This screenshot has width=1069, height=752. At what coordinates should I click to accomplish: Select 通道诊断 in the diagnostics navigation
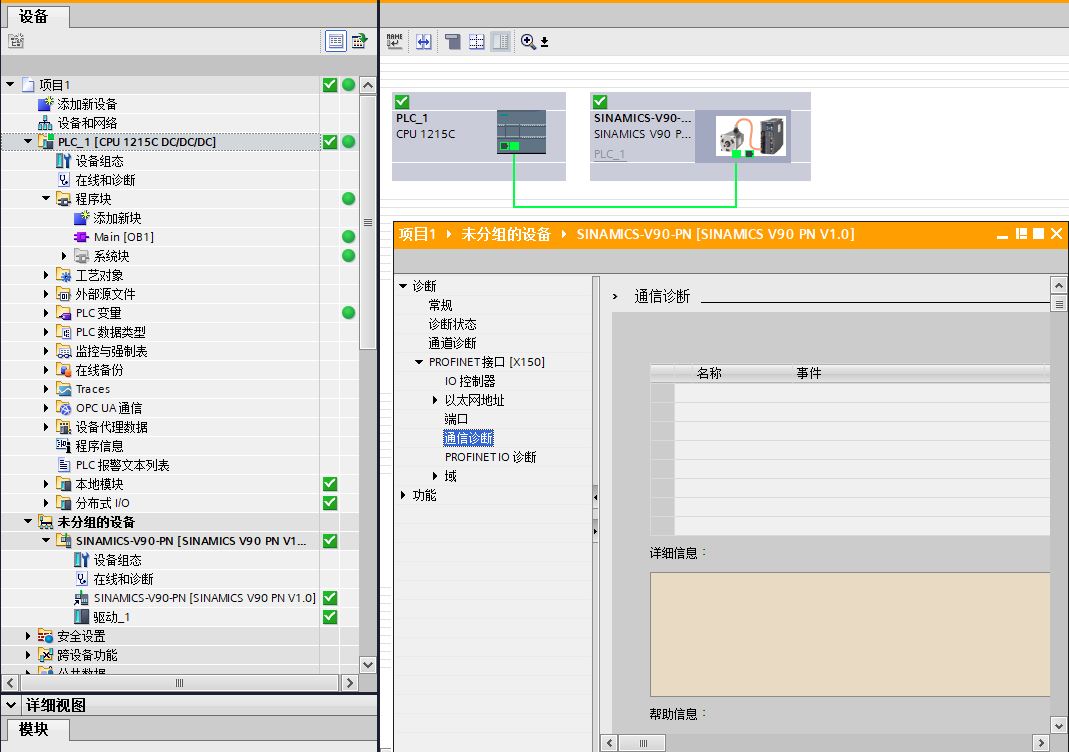(x=453, y=344)
